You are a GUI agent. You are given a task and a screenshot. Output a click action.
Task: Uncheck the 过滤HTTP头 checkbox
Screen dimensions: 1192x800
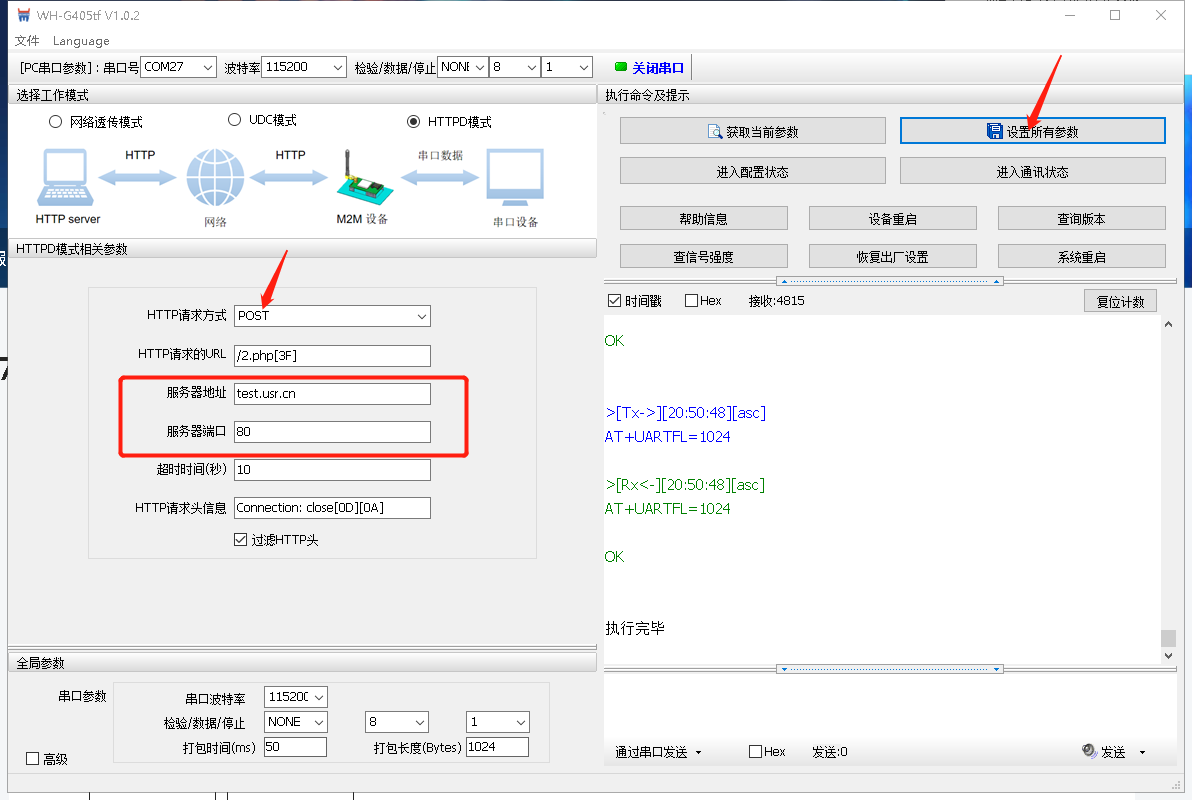click(240, 540)
